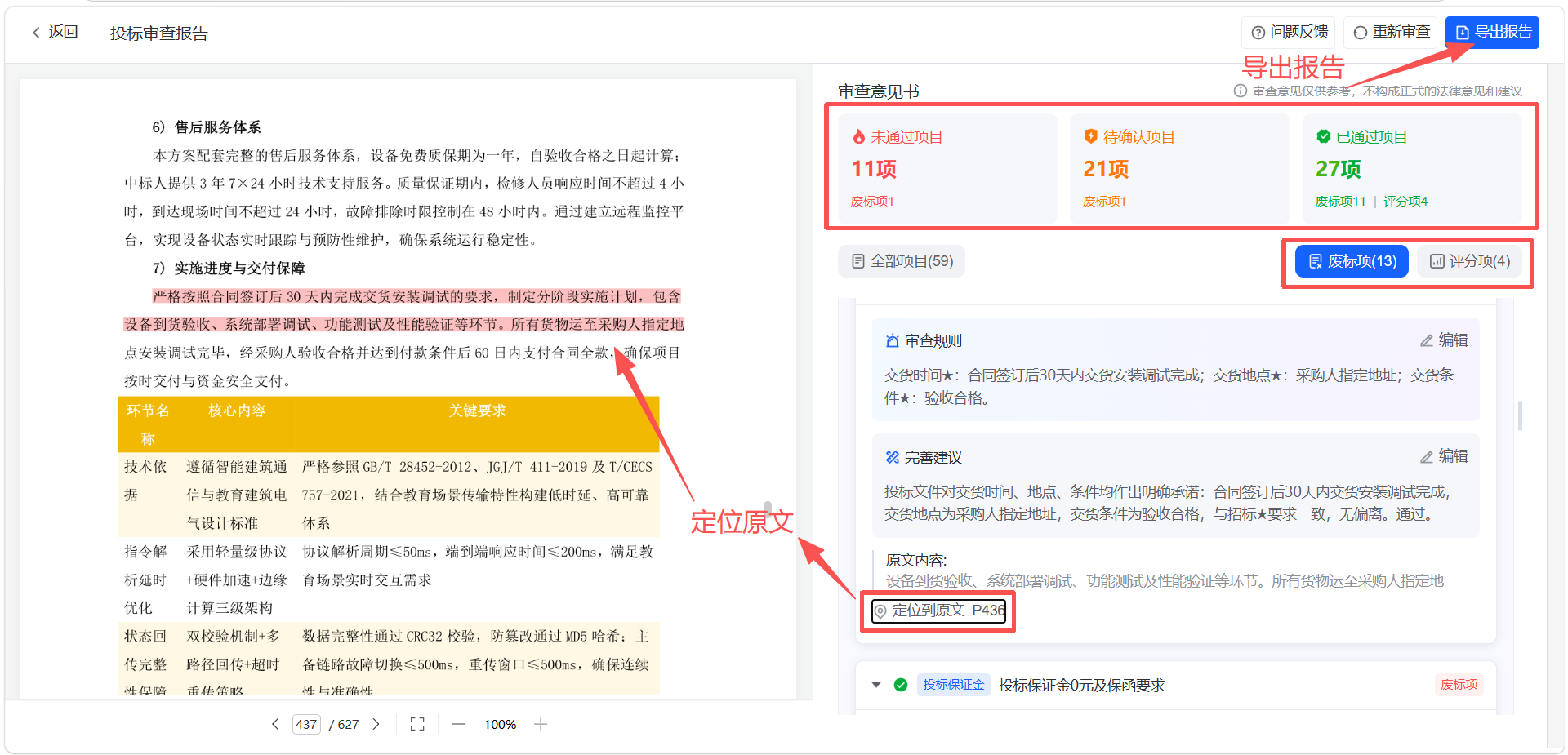Click green check icon of 已通过项目
The width and height of the screenshot is (1568, 755).
click(1323, 137)
